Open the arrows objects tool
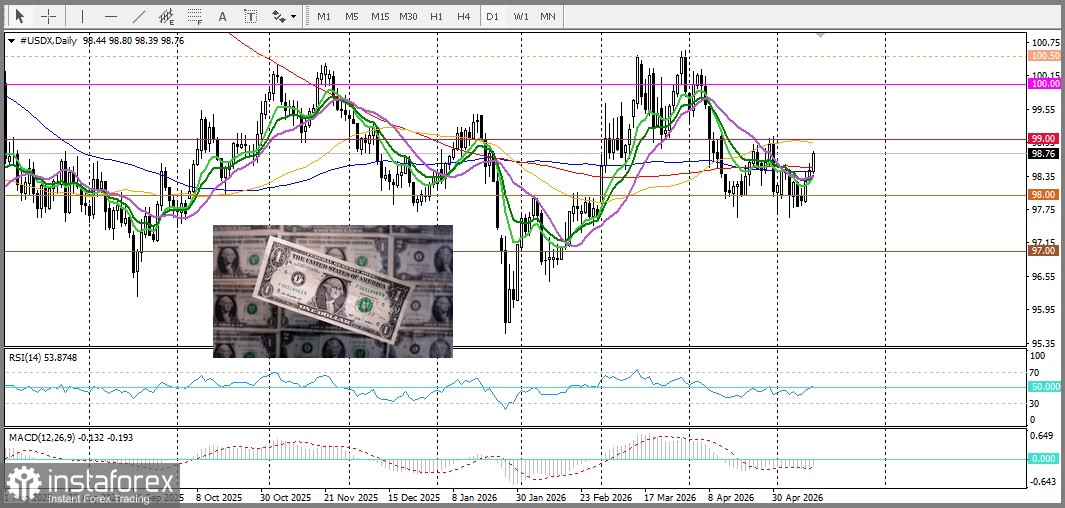The width and height of the screenshot is (1065, 508). (x=278, y=16)
